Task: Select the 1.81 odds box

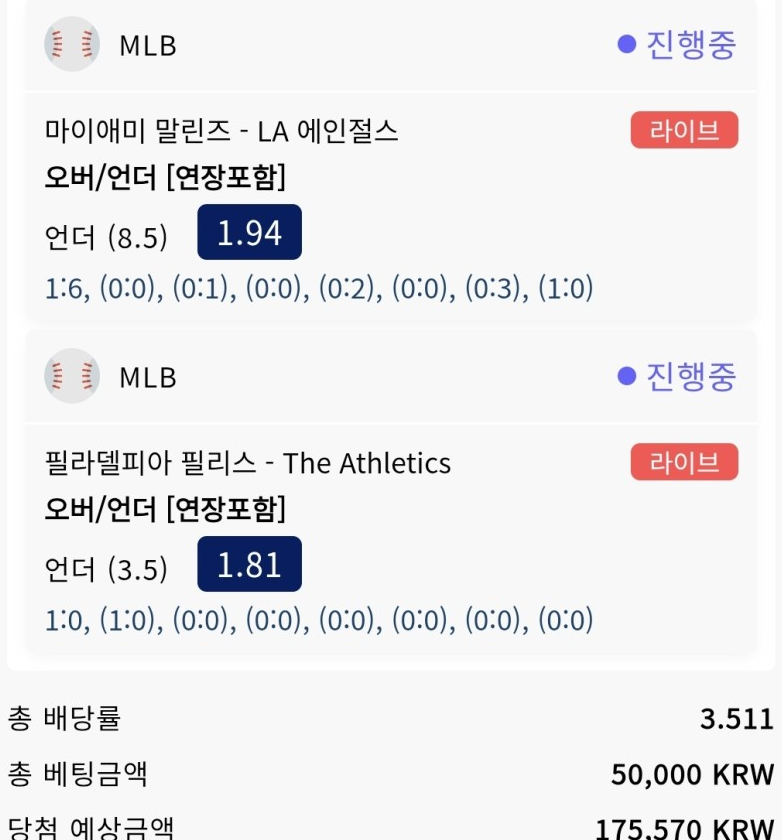Action: click(250, 564)
